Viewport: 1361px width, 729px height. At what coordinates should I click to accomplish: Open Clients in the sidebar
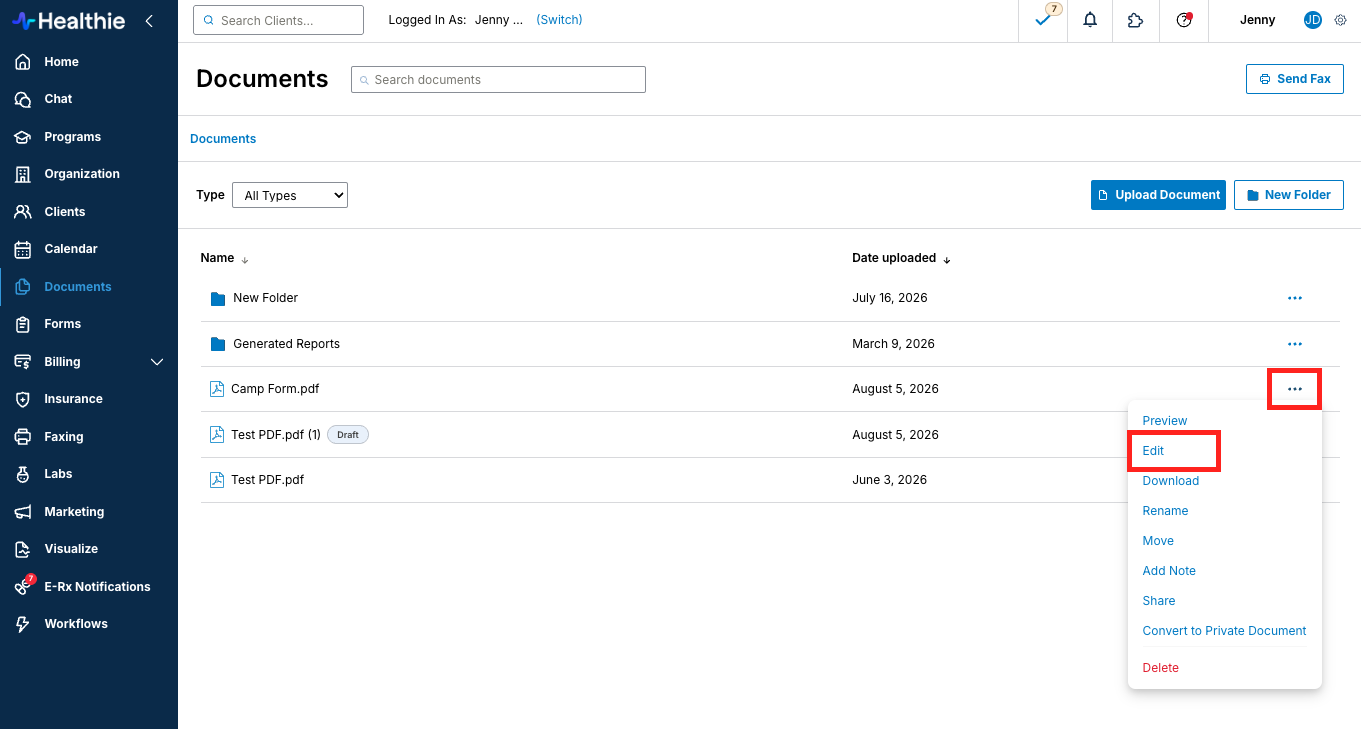pos(64,212)
